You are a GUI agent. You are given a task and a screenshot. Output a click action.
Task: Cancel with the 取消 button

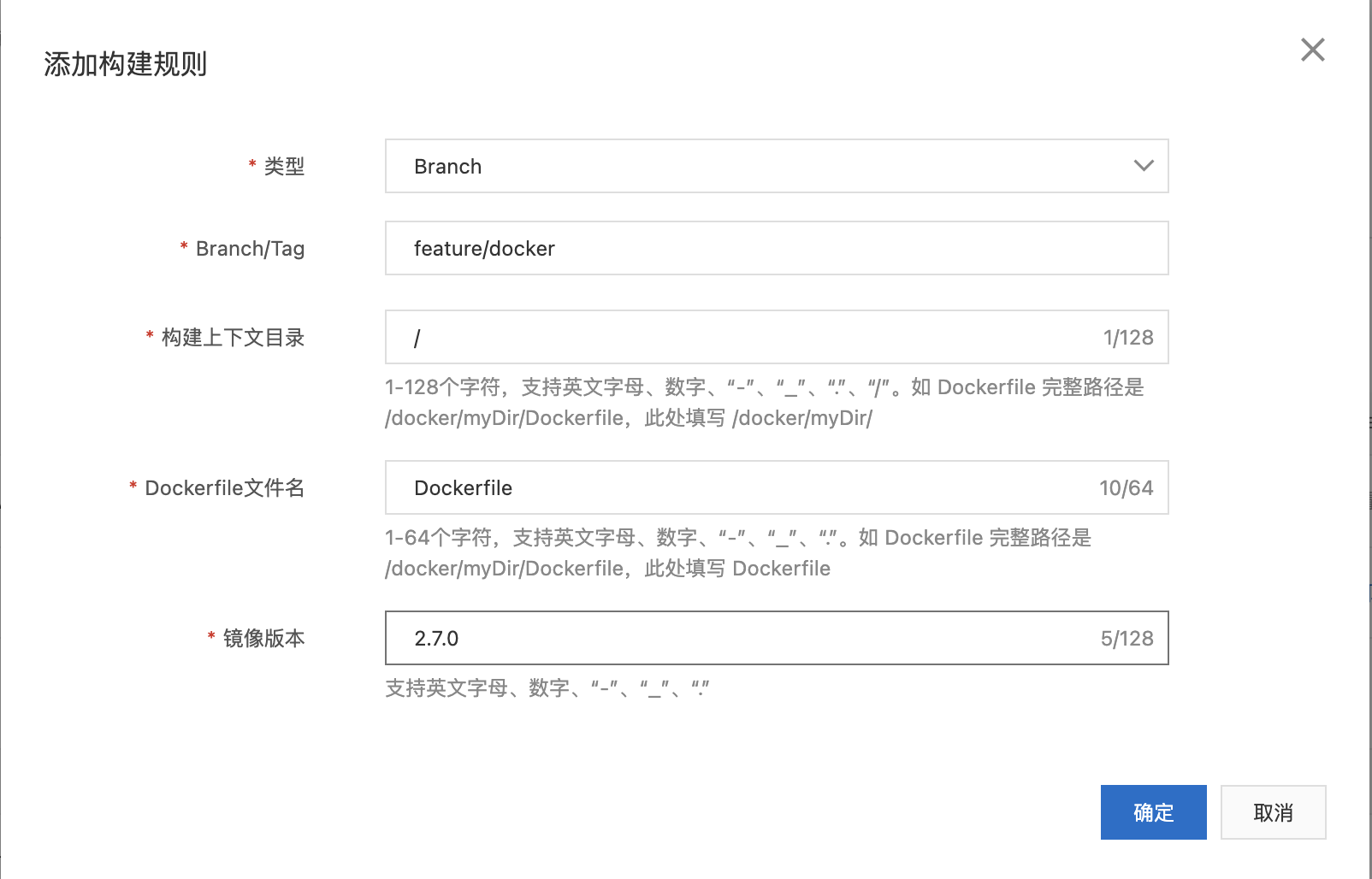[x=1273, y=812]
